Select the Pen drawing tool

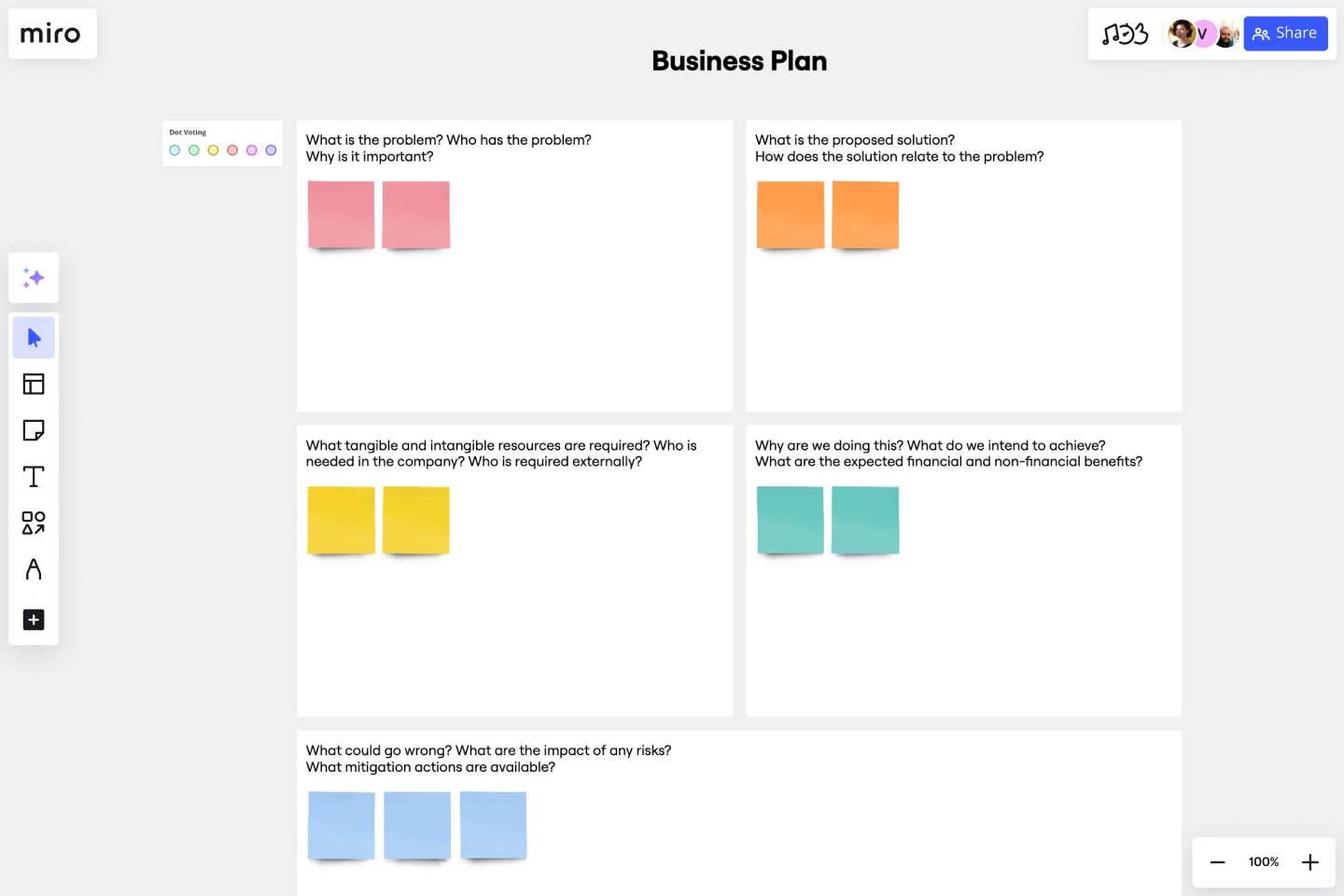(x=34, y=569)
